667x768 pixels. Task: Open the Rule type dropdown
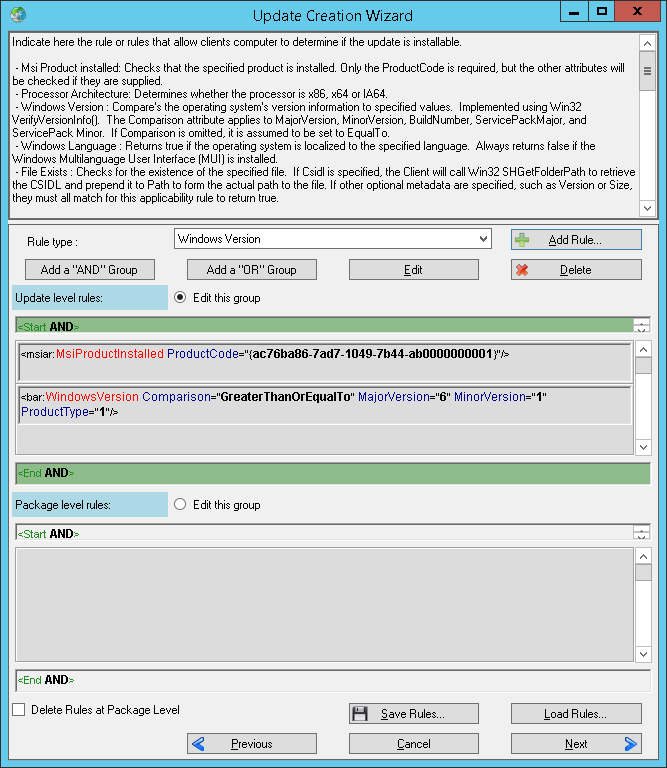click(333, 239)
